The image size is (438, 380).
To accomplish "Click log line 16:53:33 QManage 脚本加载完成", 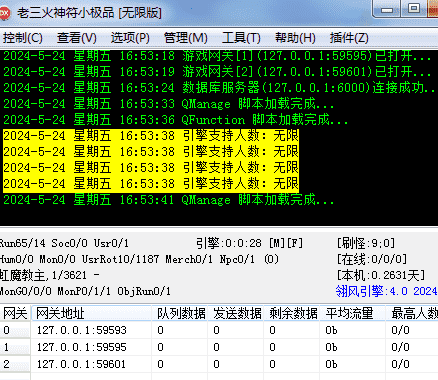I will [169, 104].
